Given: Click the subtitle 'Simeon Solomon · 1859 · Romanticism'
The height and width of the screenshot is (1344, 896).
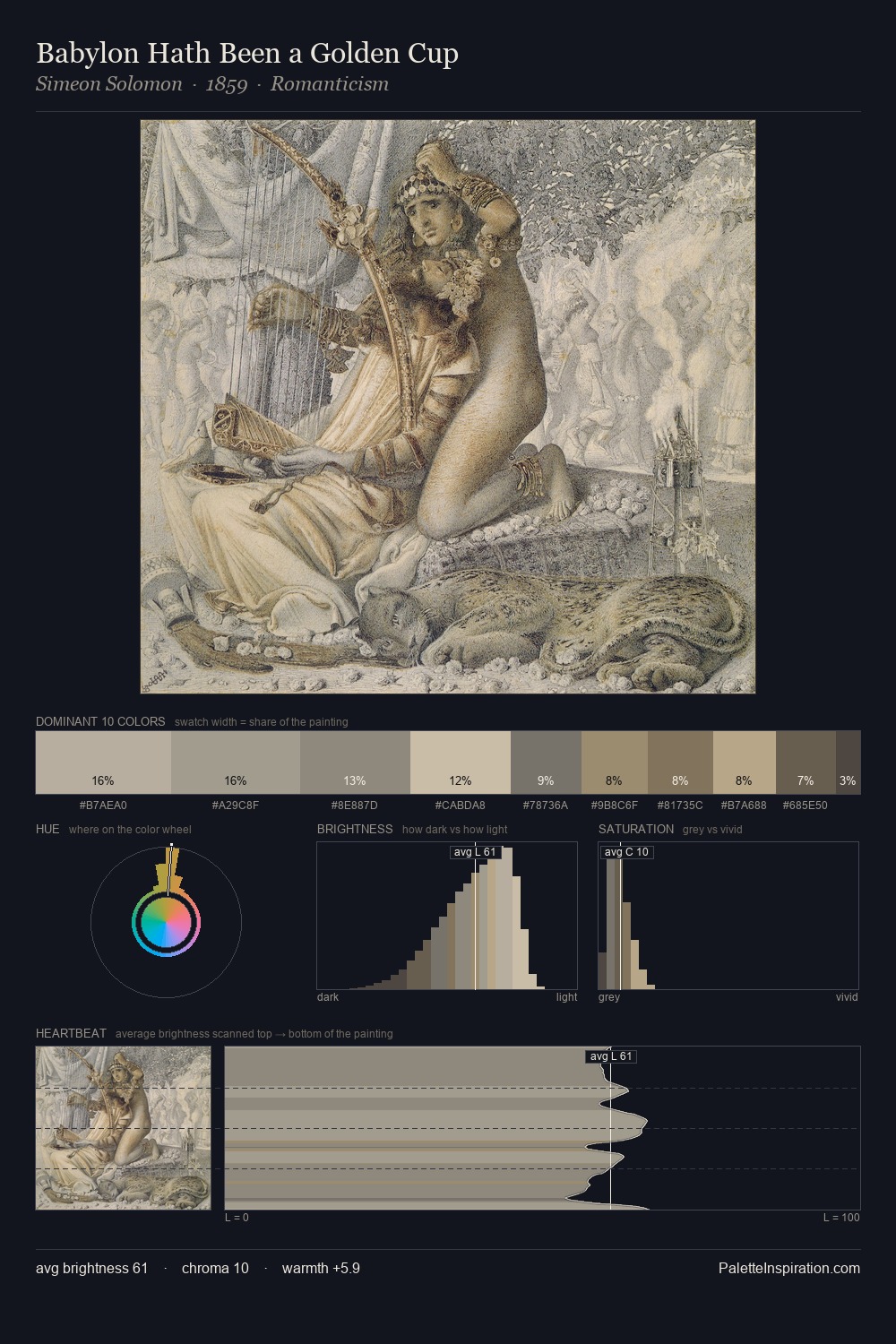Looking at the screenshot, I should 212,84.
